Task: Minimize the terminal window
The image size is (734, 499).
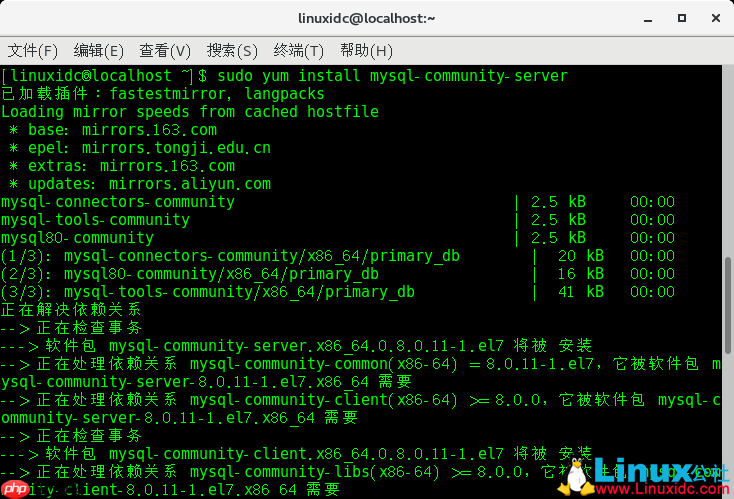Action: pyautogui.click(x=648, y=19)
